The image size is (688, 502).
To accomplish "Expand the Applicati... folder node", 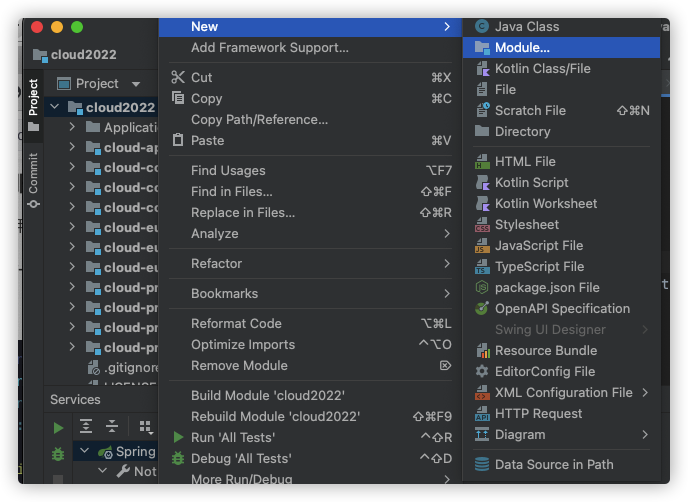I will [x=72, y=127].
